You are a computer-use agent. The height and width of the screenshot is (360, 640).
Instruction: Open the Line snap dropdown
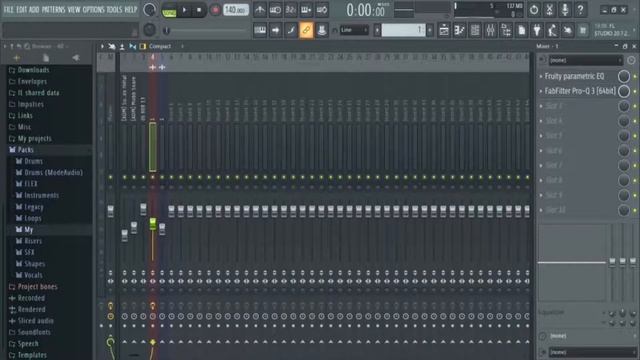[354, 30]
